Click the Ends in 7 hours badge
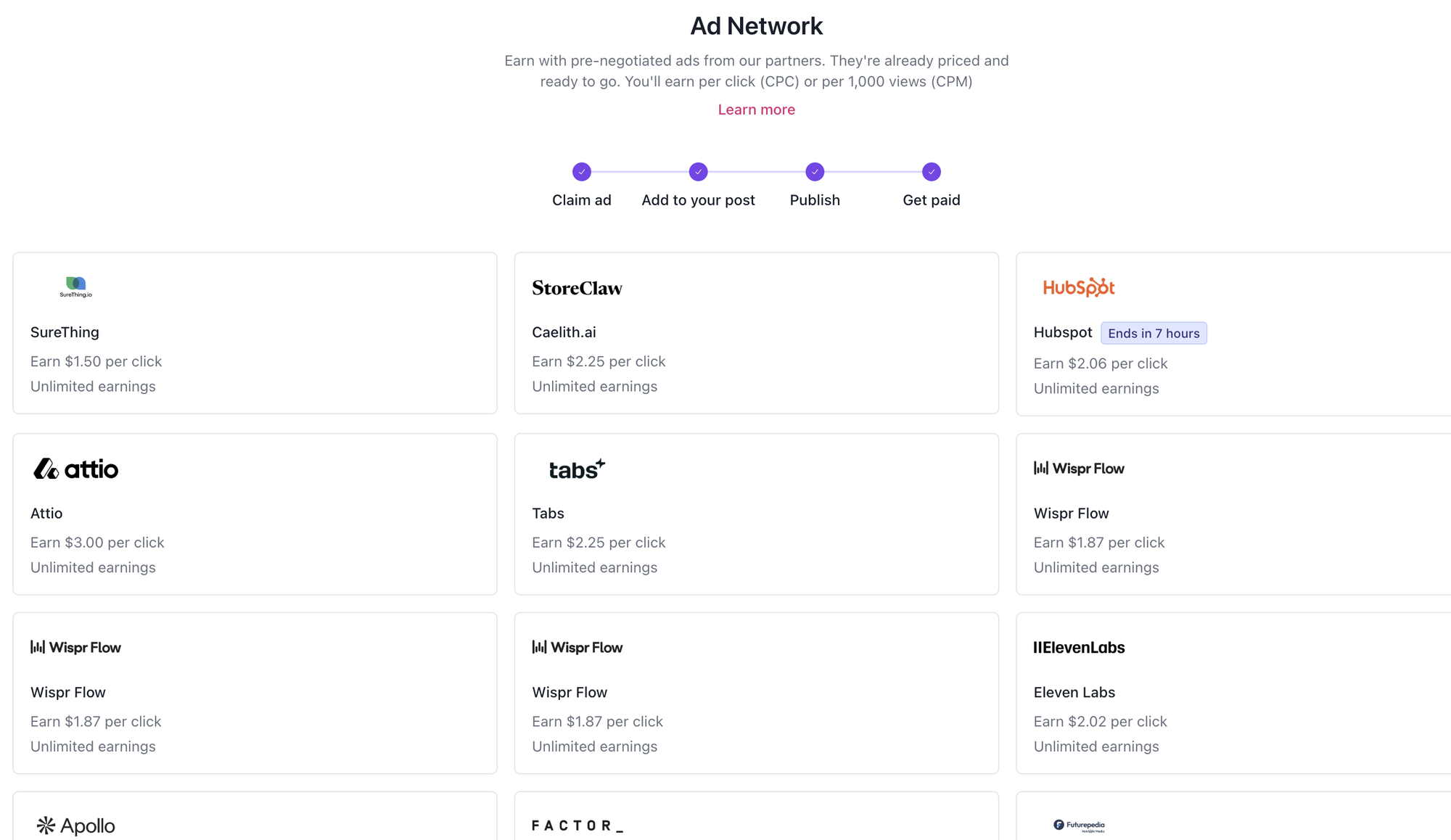Screen dimensions: 1451x840 (1154, 333)
